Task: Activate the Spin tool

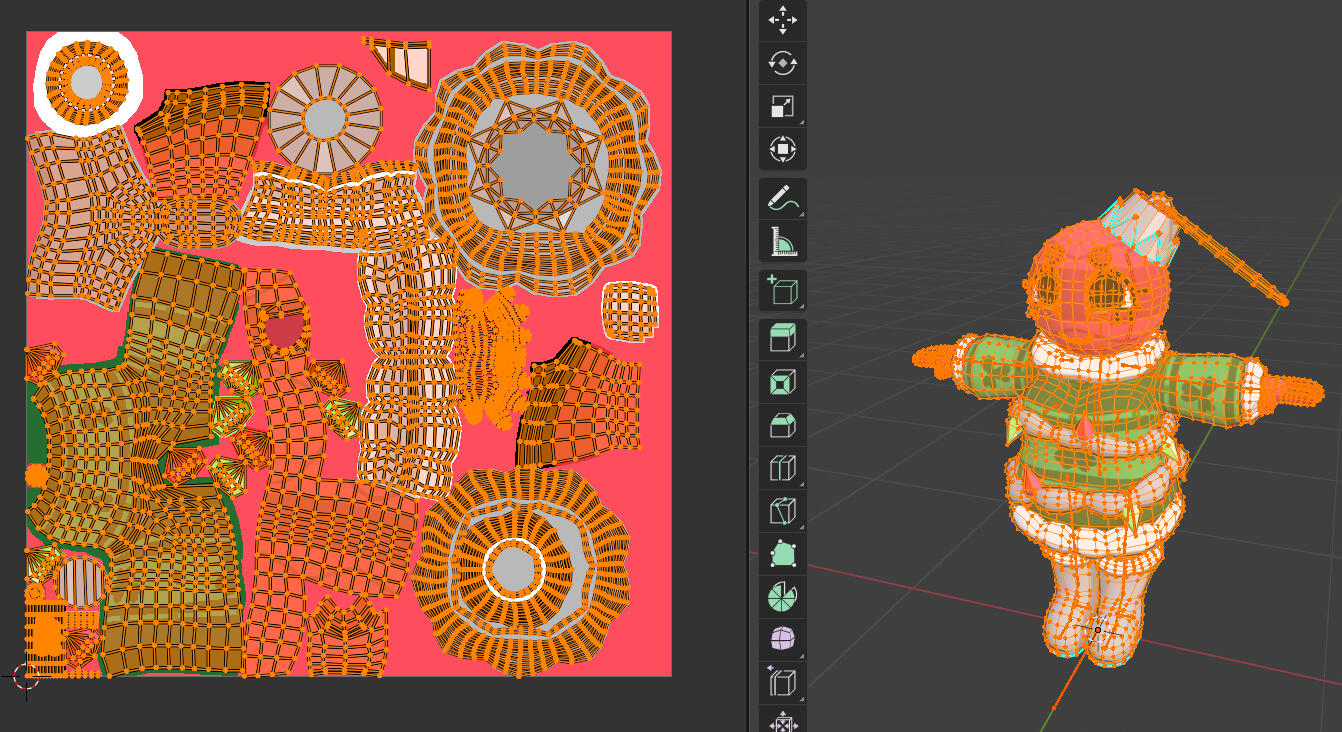Action: click(x=782, y=597)
